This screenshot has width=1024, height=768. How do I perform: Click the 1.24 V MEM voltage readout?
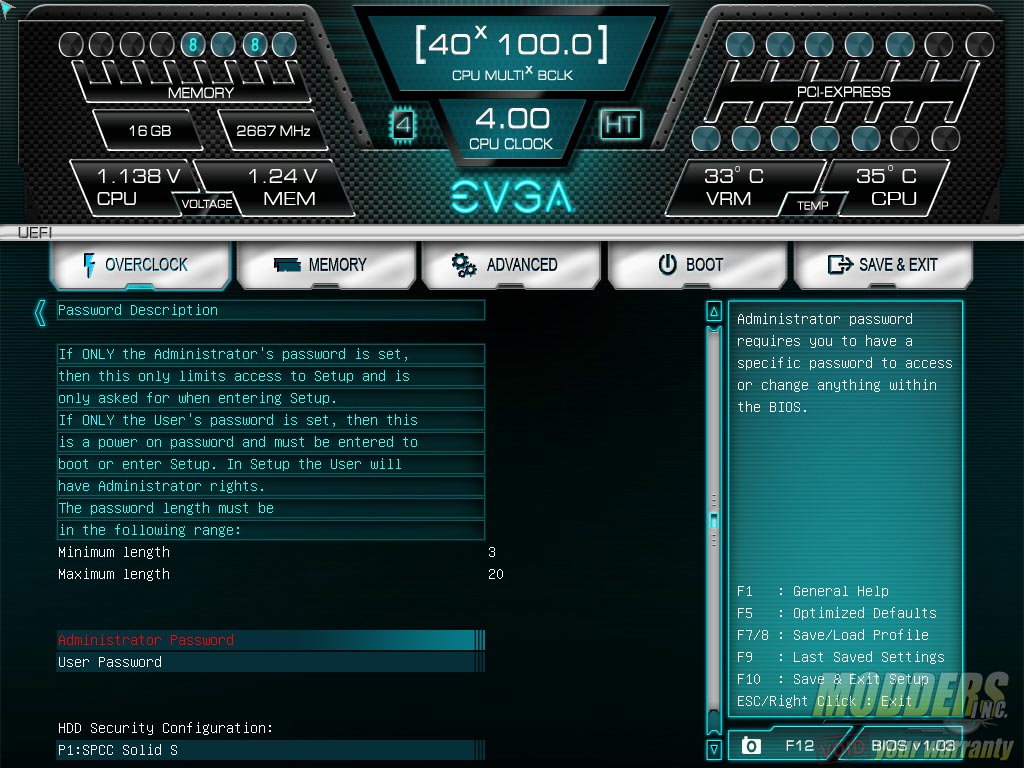(283, 187)
